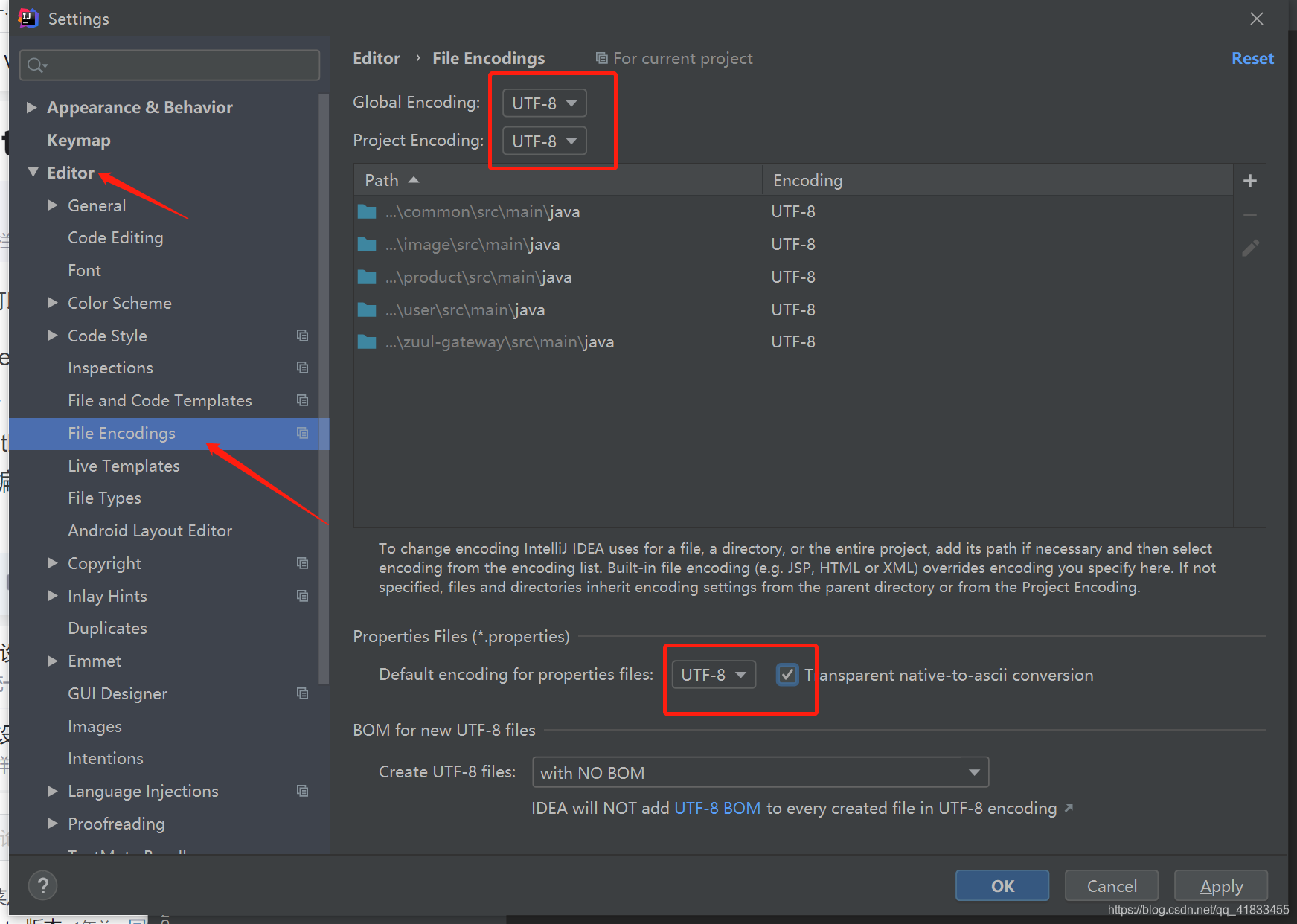Click the Reset link
Screen dimensions: 1297x924
pyautogui.click(x=1252, y=58)
